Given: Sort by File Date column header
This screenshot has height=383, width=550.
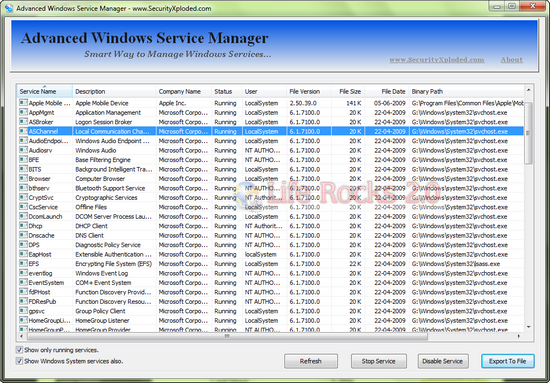Looking at the screenshot, I should (387, 92).
